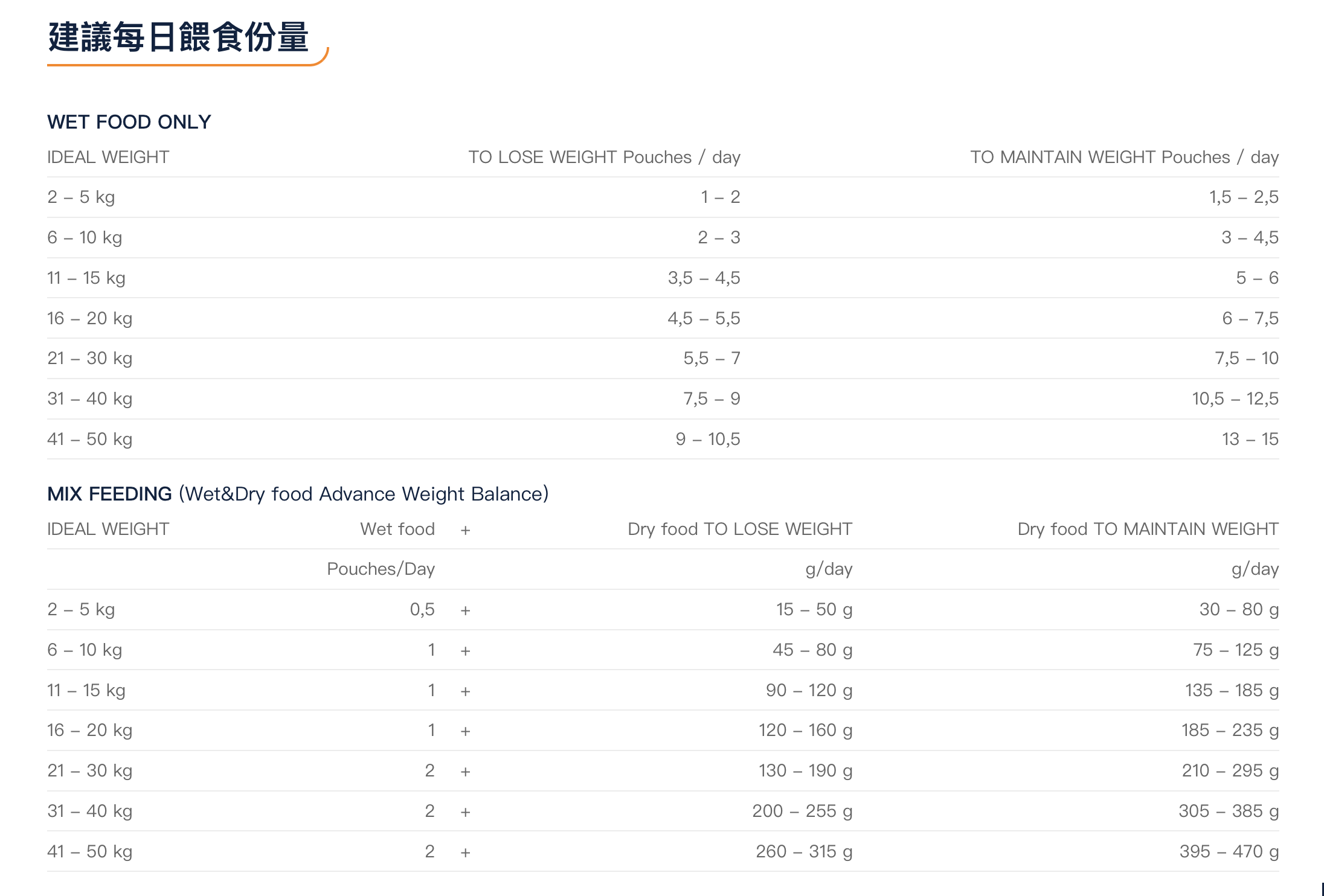Click the 90 – 120 g value
Screen dimensions: 1324x896
click(x=809, y=690)
